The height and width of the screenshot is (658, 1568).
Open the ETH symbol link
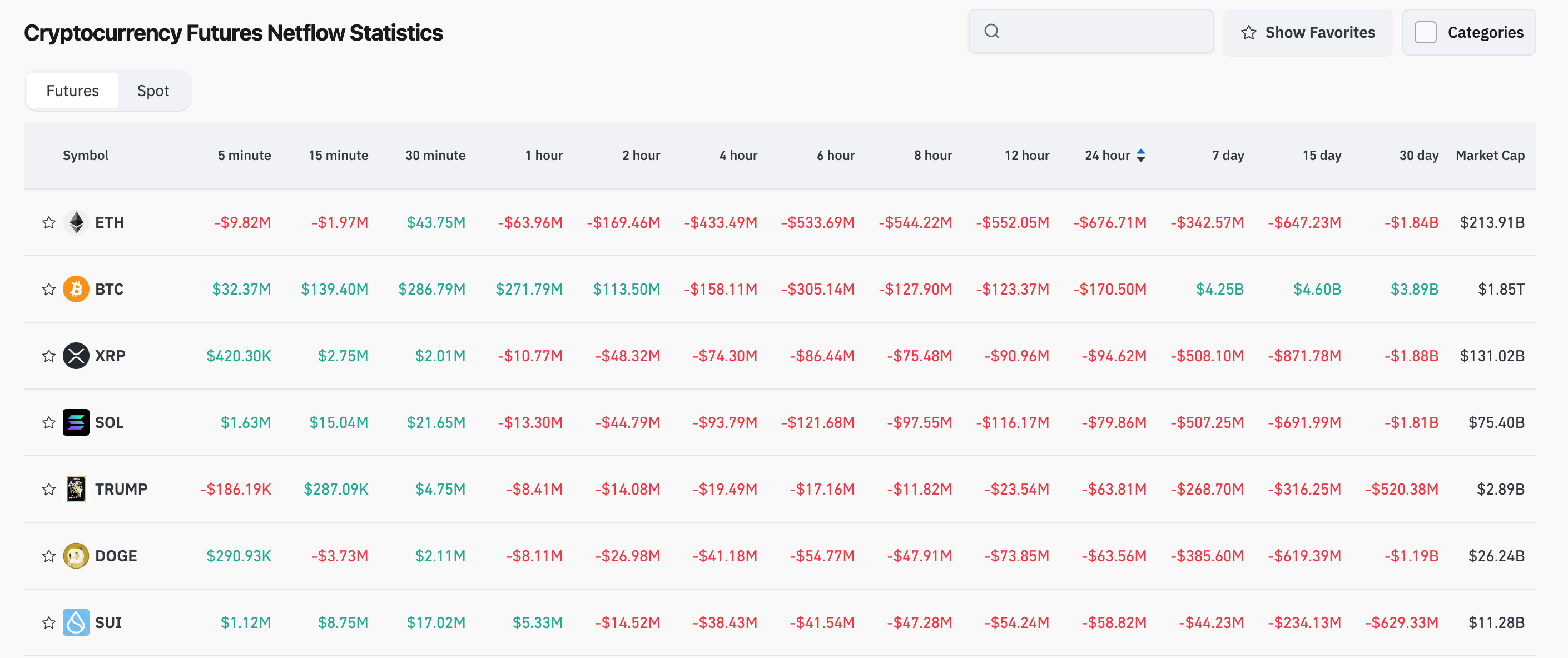tap(110, 223)
